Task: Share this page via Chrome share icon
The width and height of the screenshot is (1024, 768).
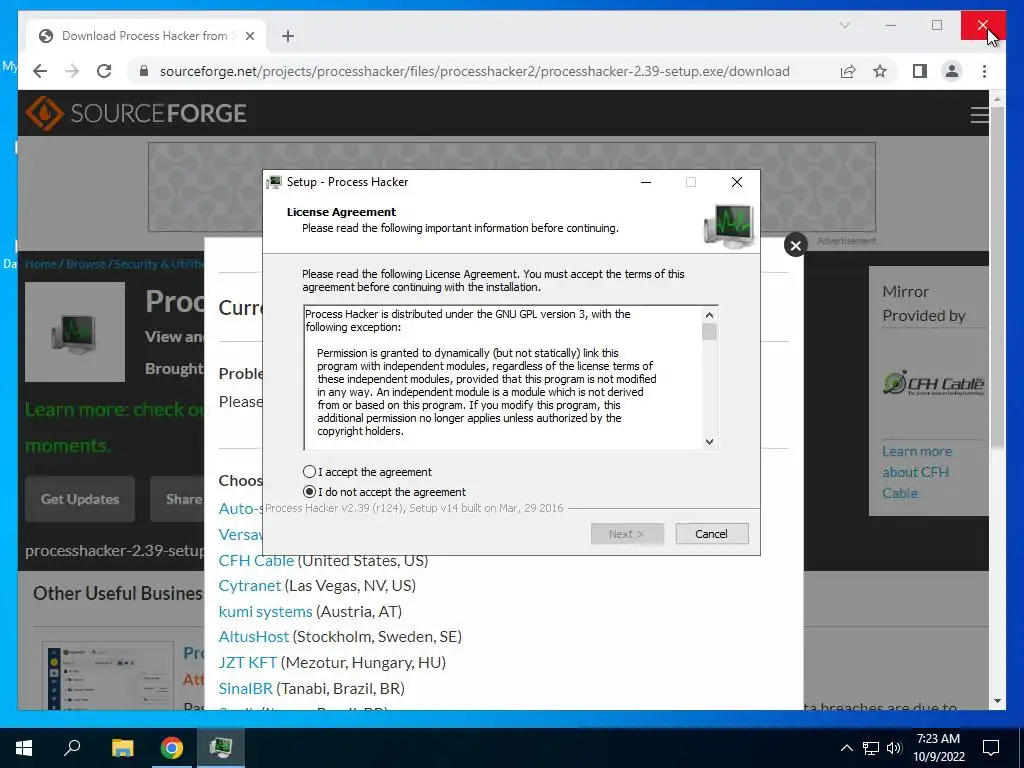Action: point(848,71)
